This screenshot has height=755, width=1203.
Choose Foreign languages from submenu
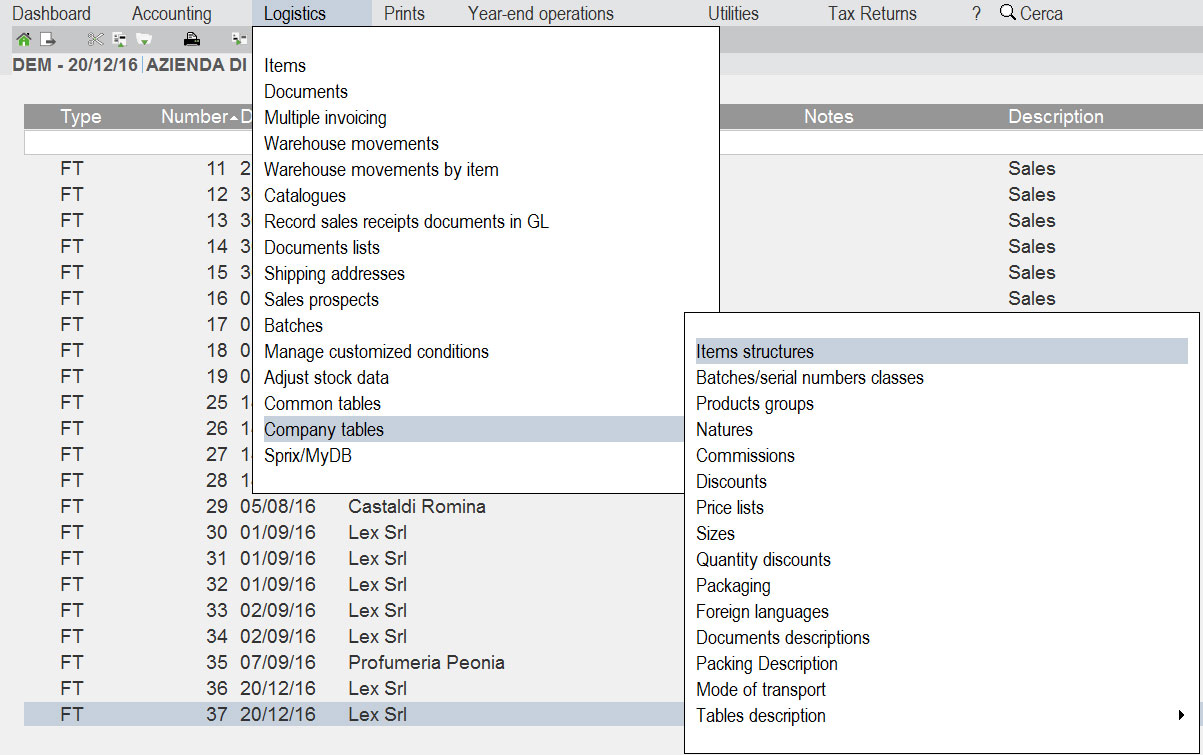pyautogui.click(x=762, y=612)
